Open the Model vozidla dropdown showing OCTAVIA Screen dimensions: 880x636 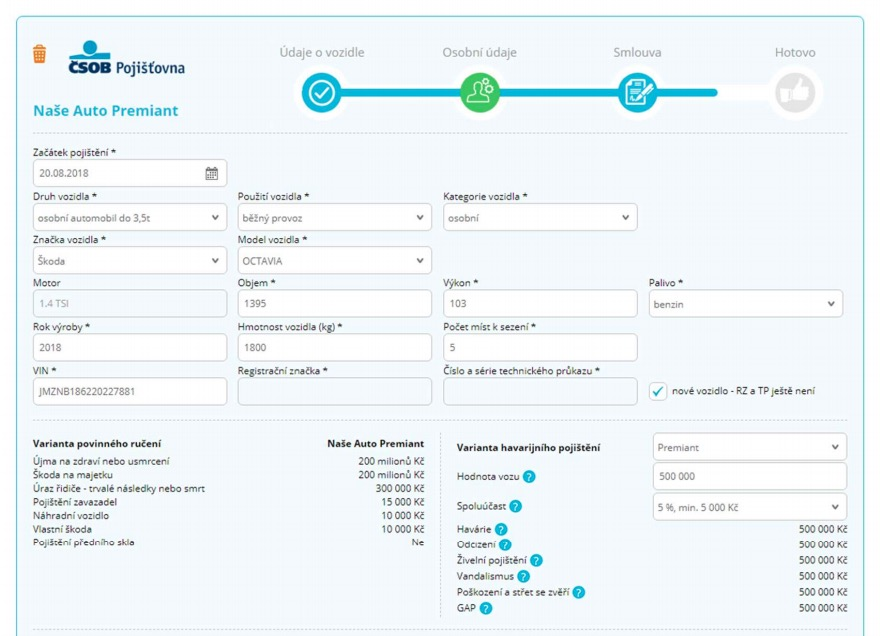(x=334, y=260)
